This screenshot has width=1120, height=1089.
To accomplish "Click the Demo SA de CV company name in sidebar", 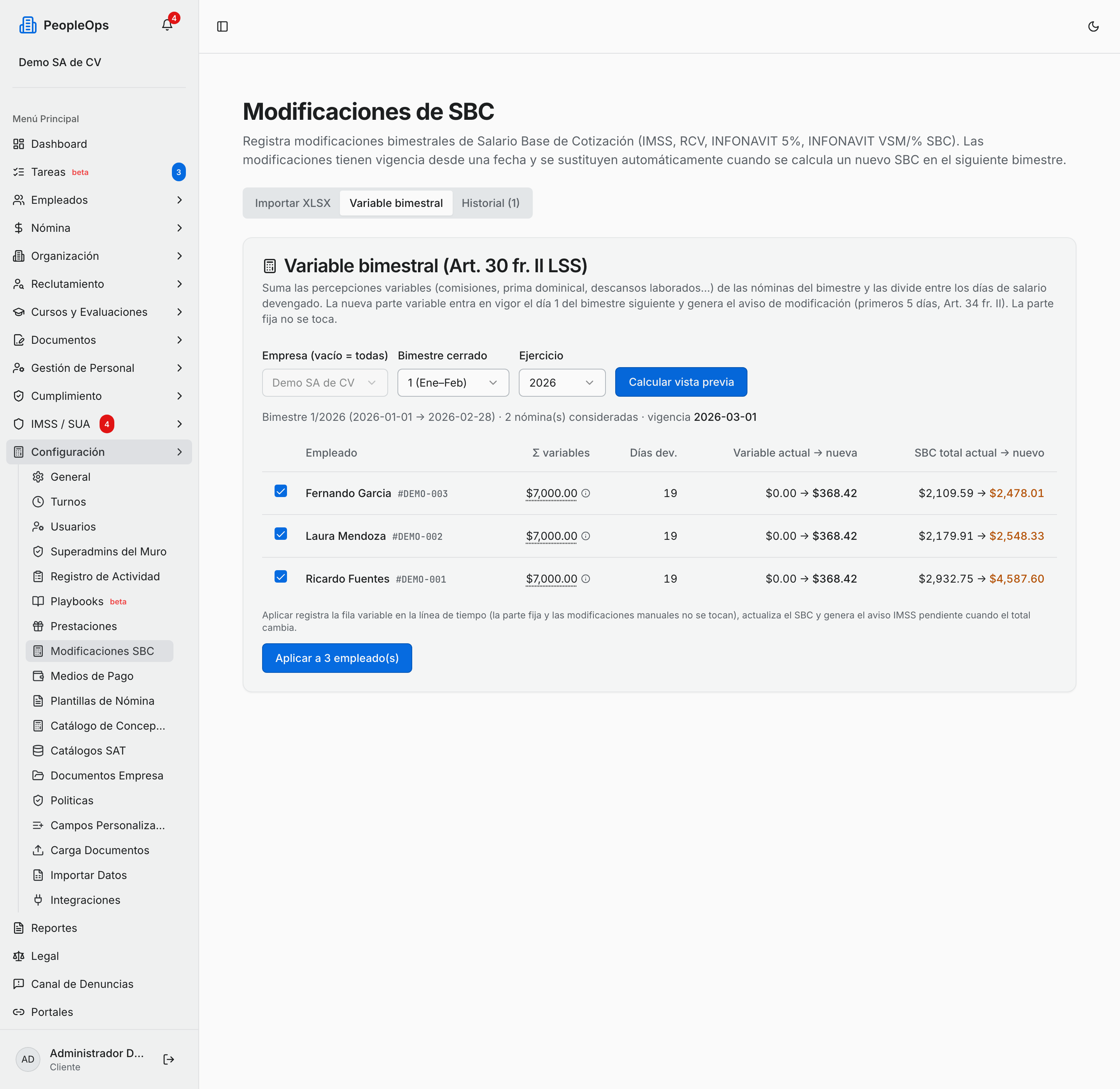I will click(x=60, y=62).
